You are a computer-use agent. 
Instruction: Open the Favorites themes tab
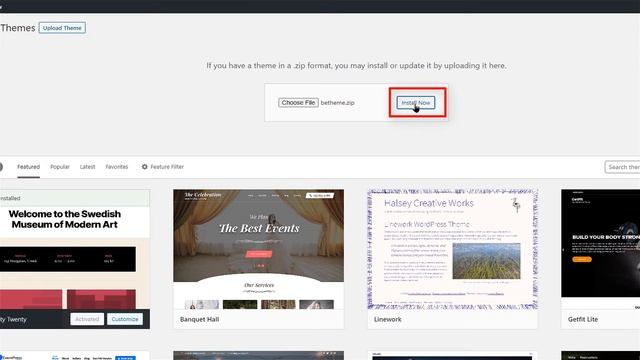click(x=117, y=167)
